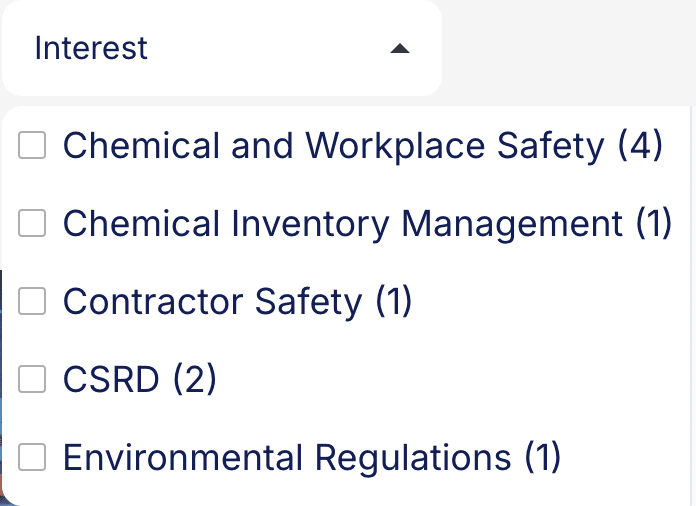Pick the Contractor Safety option label

pyautogui.click(x=212, y=301)
